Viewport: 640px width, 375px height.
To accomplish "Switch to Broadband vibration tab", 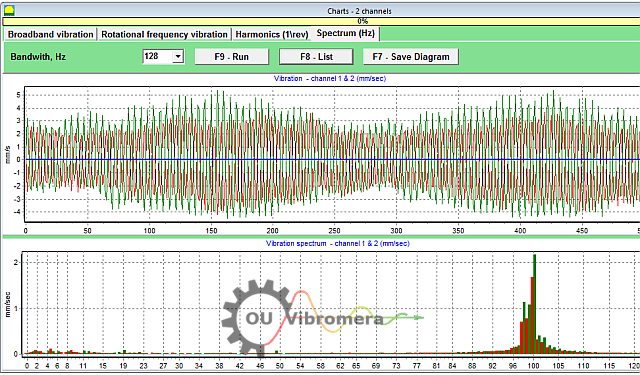I will click(x=50, y=34).
